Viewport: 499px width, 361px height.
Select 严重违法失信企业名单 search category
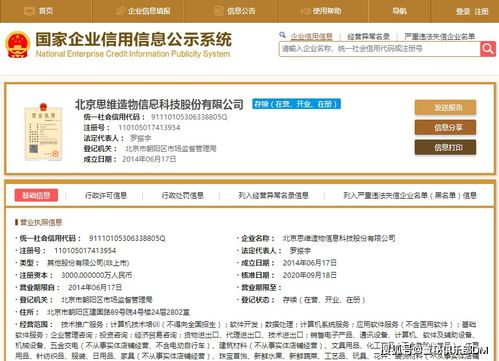click(439, 36)
